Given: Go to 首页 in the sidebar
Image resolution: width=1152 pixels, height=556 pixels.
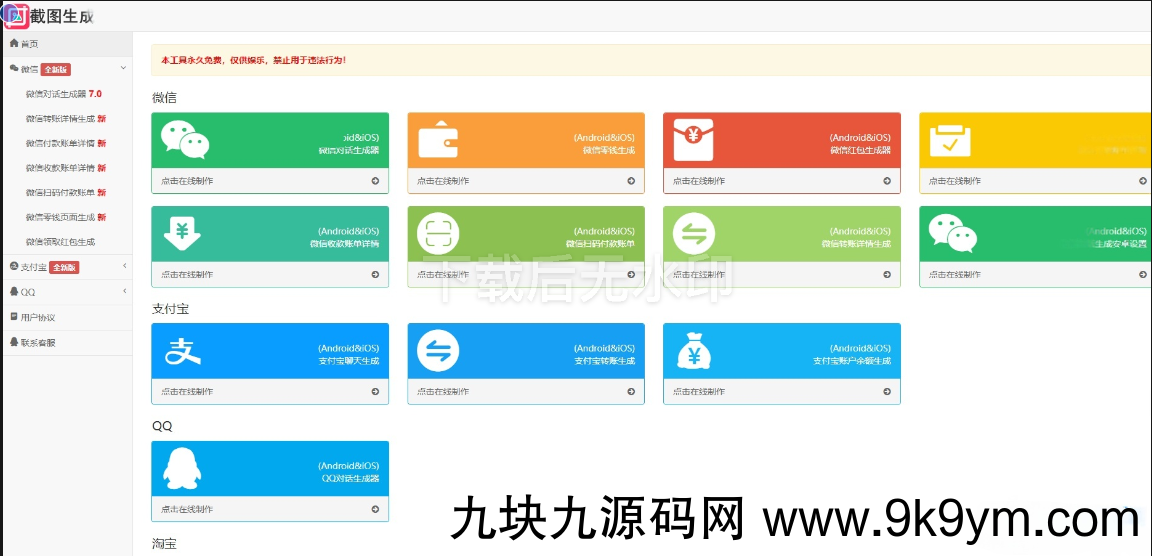Looking at the screenshot, I should point(29,44).
